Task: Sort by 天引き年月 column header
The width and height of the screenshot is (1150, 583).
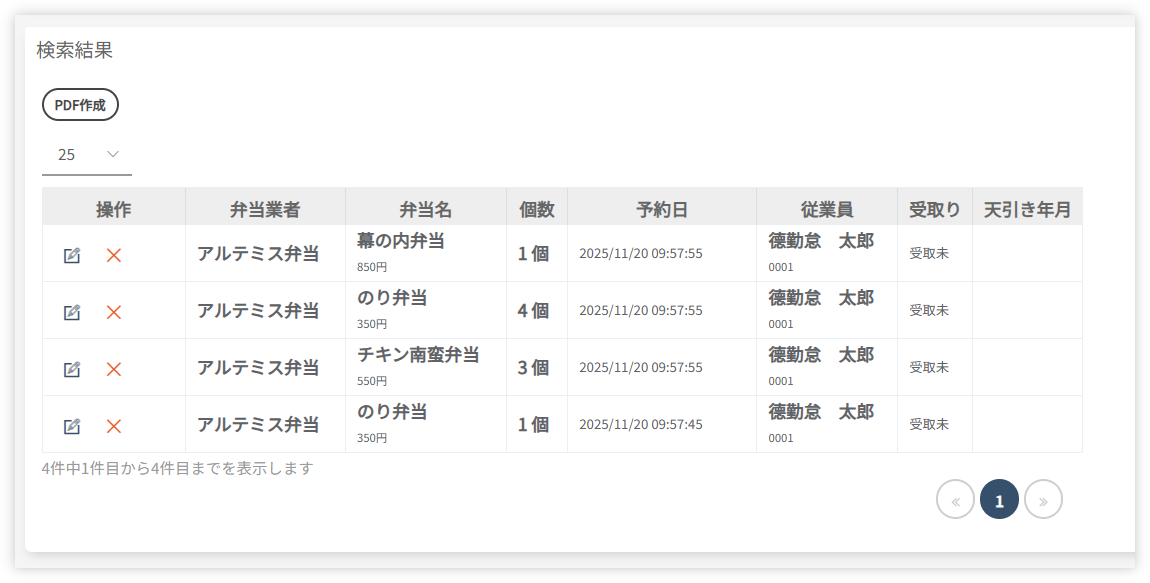Action: [x=1027, y=209]
